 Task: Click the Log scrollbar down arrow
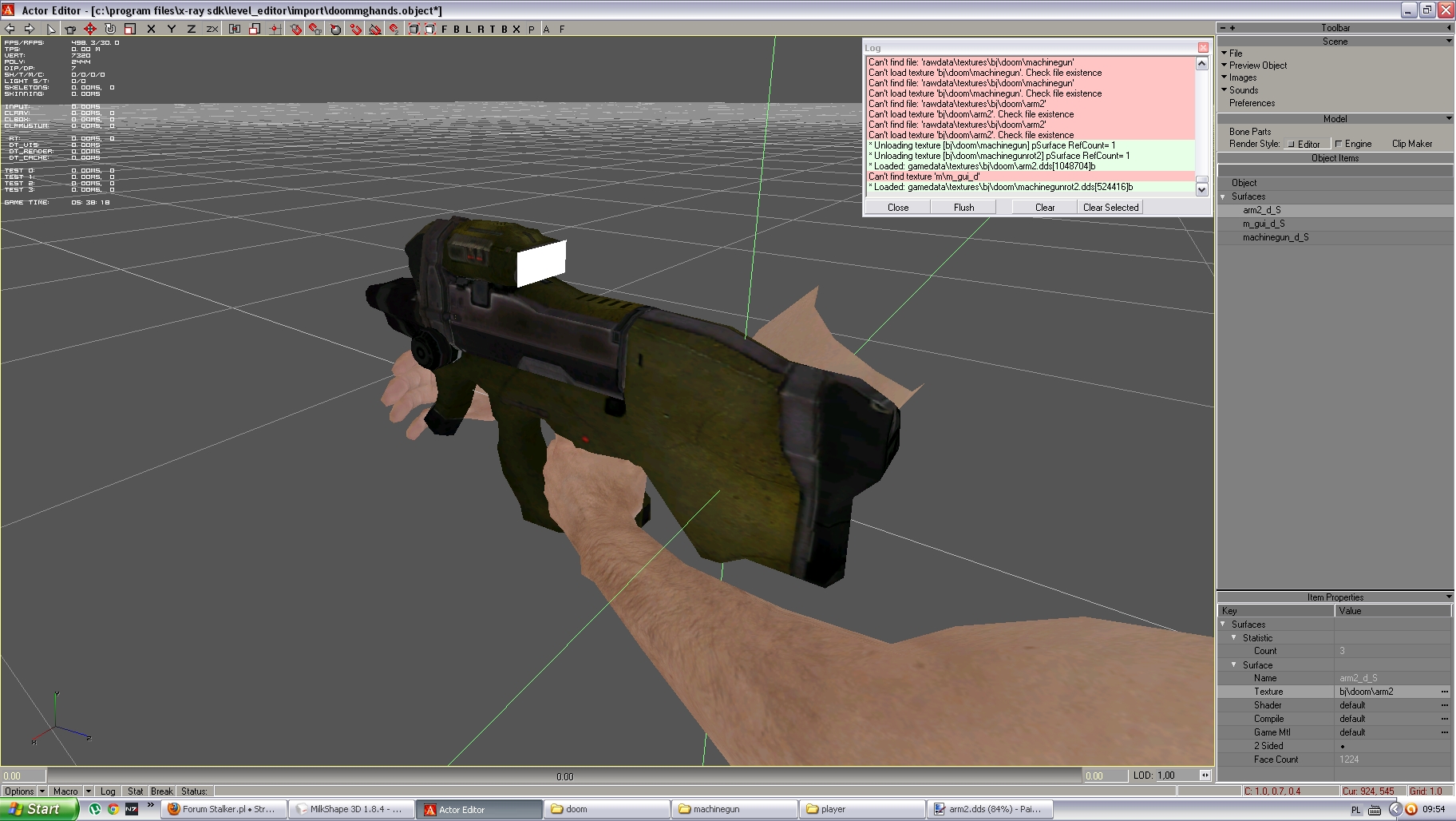coord(1201,189)
